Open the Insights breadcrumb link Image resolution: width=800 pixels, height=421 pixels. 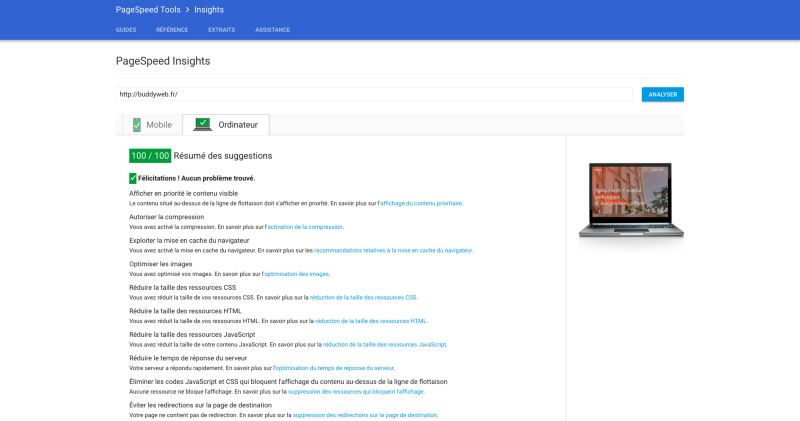point(209,10)
